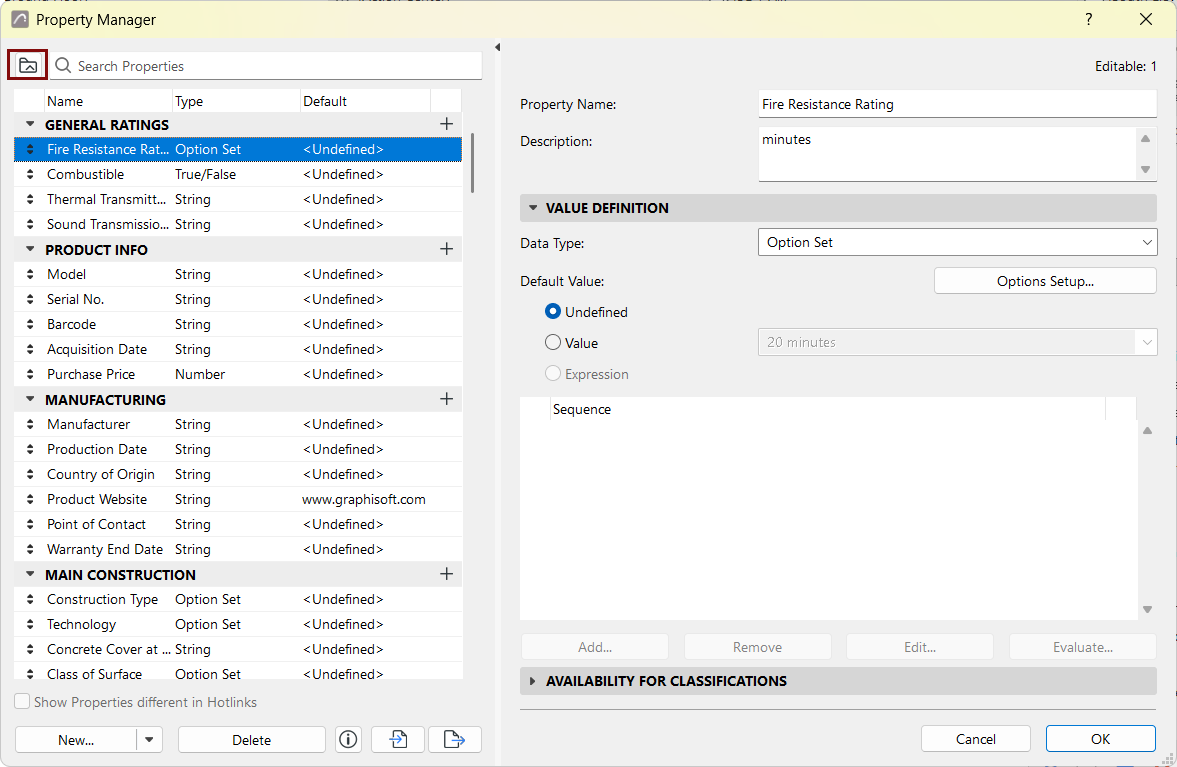The image size is (1177, 767).
Task: Add a property to GENERAL RATINGS group
Action: pyautogui.click(x=447, y=124)
